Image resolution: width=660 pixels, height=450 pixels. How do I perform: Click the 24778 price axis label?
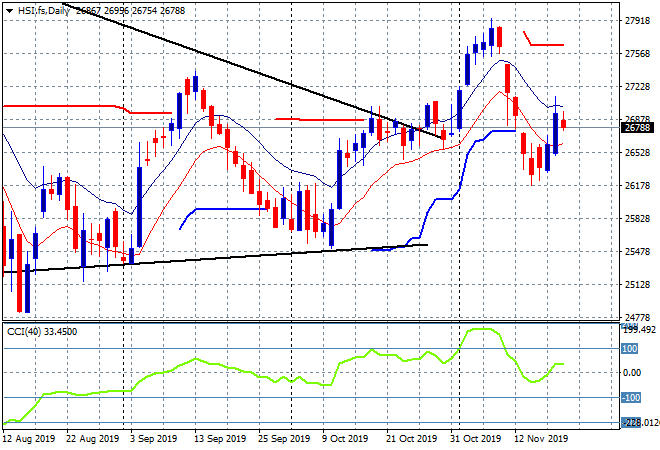tap(637, 317)
